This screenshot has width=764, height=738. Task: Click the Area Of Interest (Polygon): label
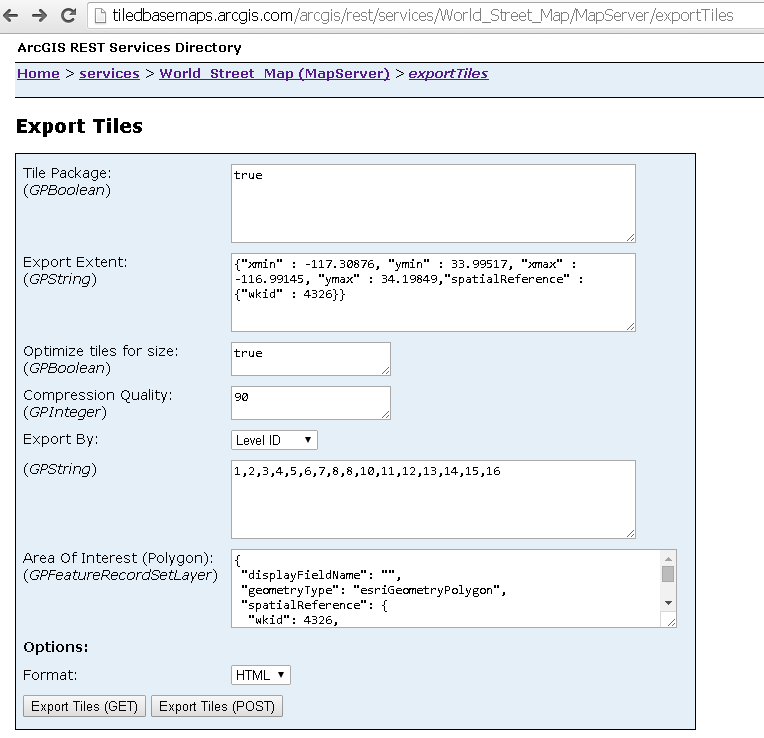point(118,558)
